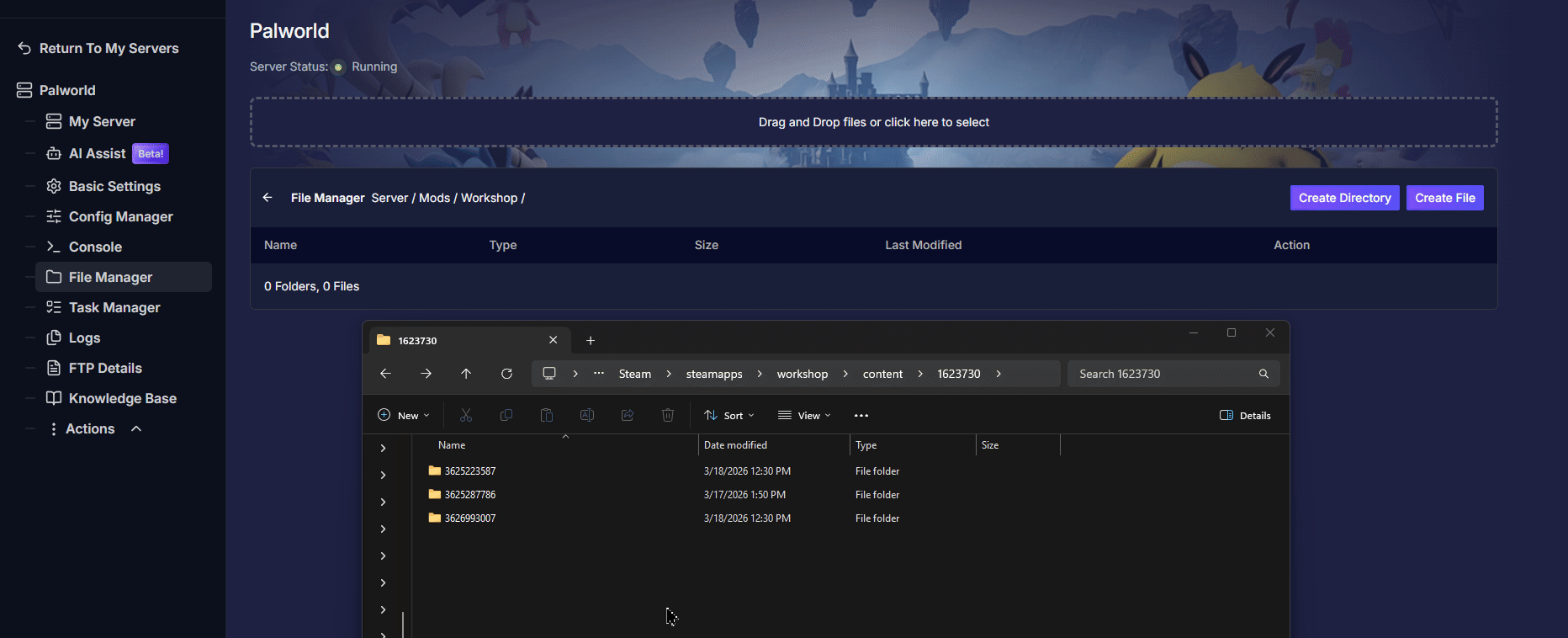Click the delete trash icon in Explorer toolbar
Screen dimensions: 1568x638
pyautogui.click(x=668, y=415)
